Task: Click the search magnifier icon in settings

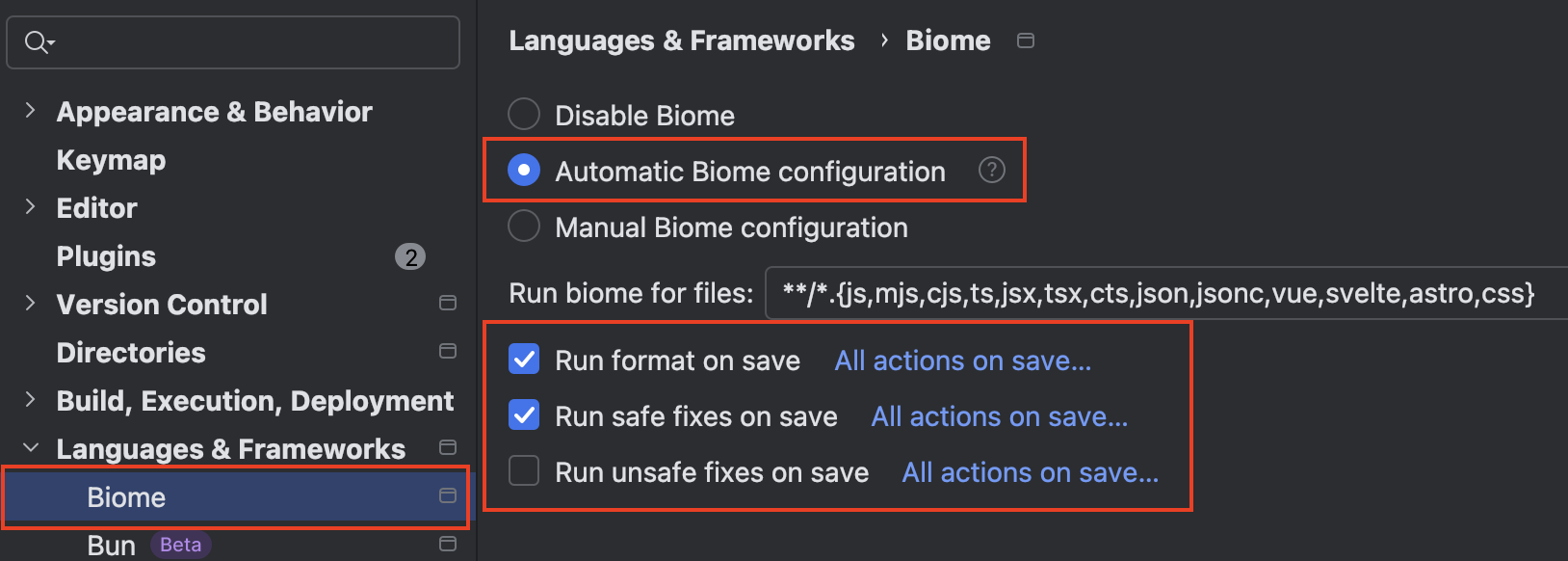Action: 39,42
